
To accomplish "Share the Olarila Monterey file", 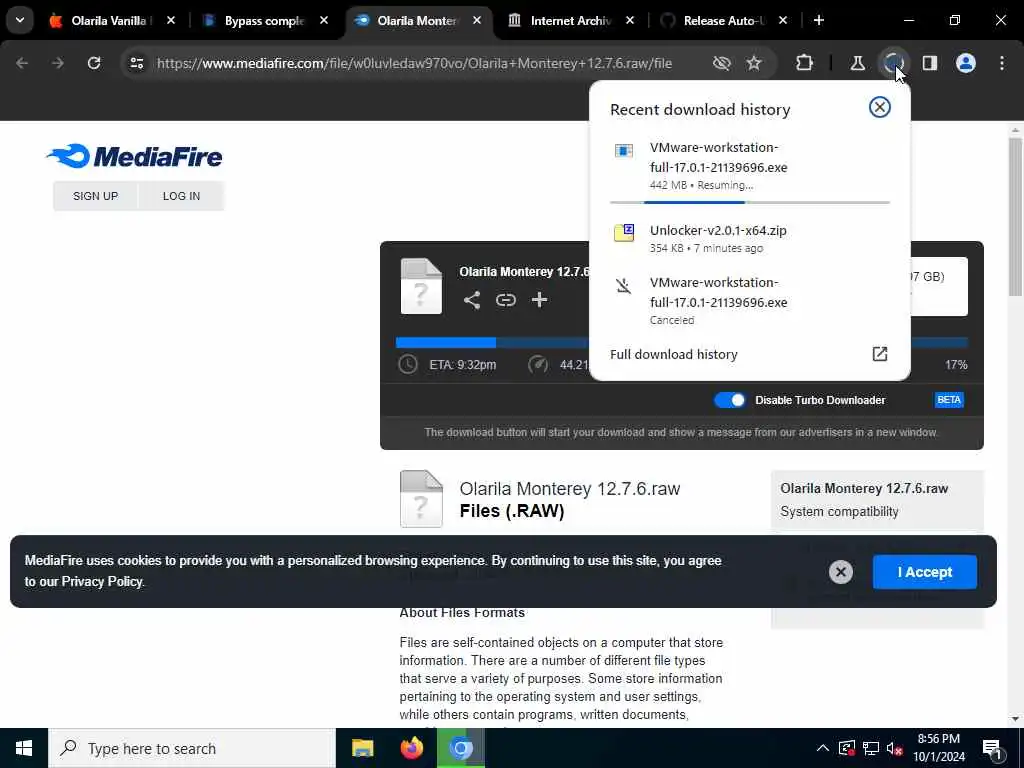I will tap(472, 300).
